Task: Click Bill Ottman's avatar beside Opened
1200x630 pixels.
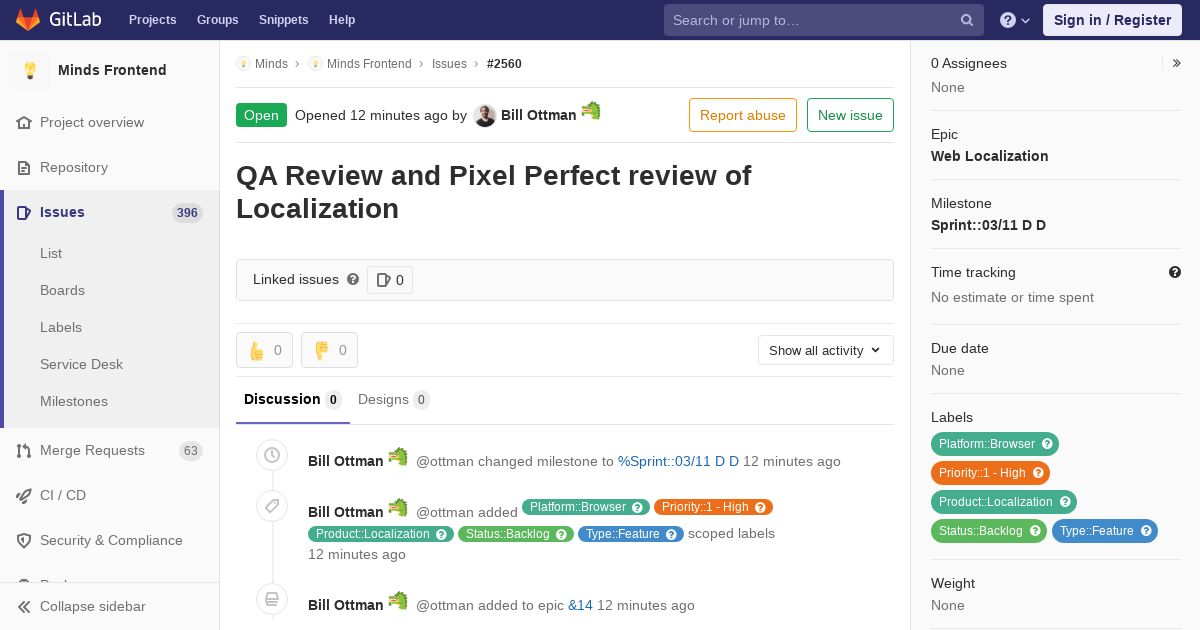Action: point(484,116)
